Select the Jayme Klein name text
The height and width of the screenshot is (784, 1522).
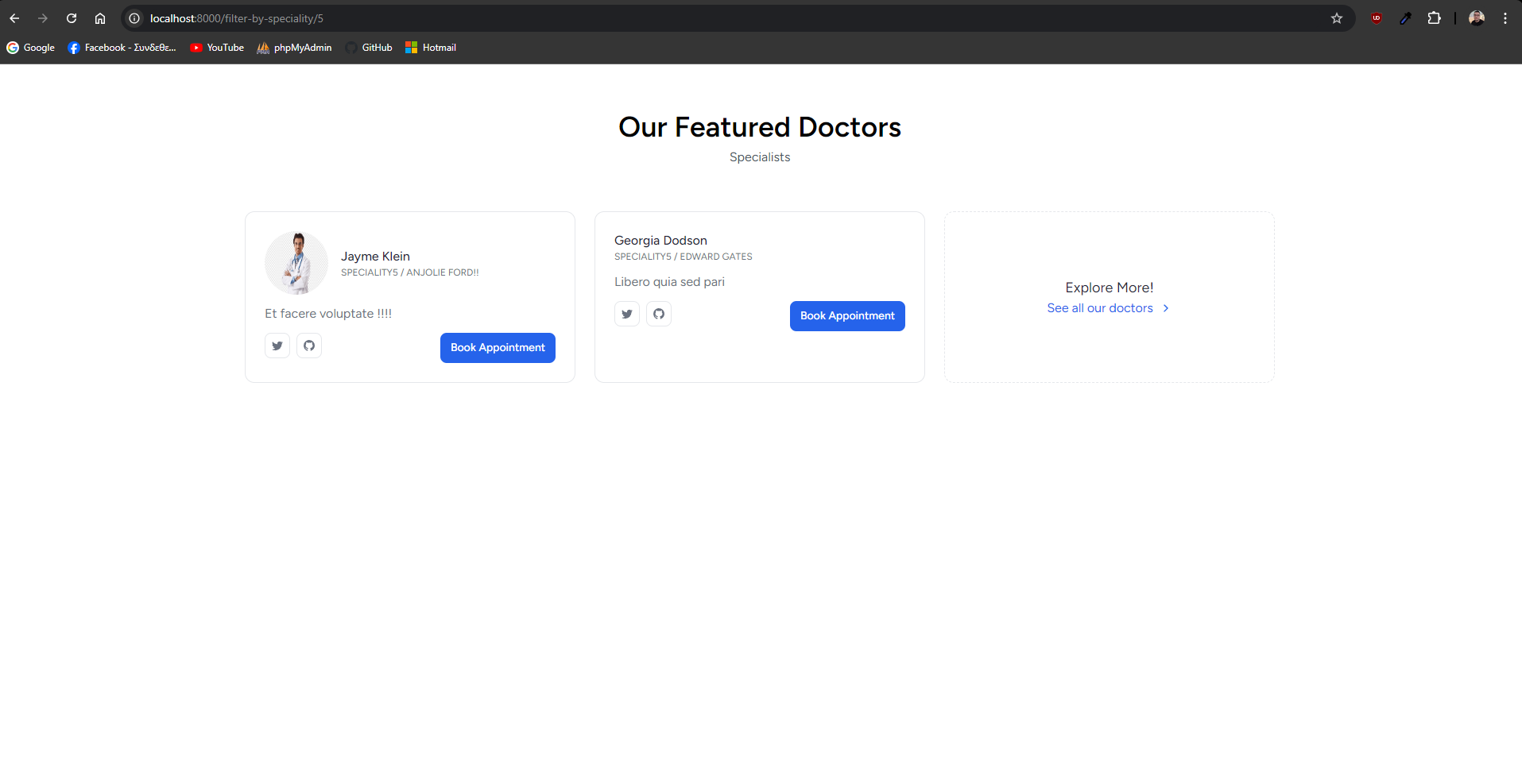(375, 257)
